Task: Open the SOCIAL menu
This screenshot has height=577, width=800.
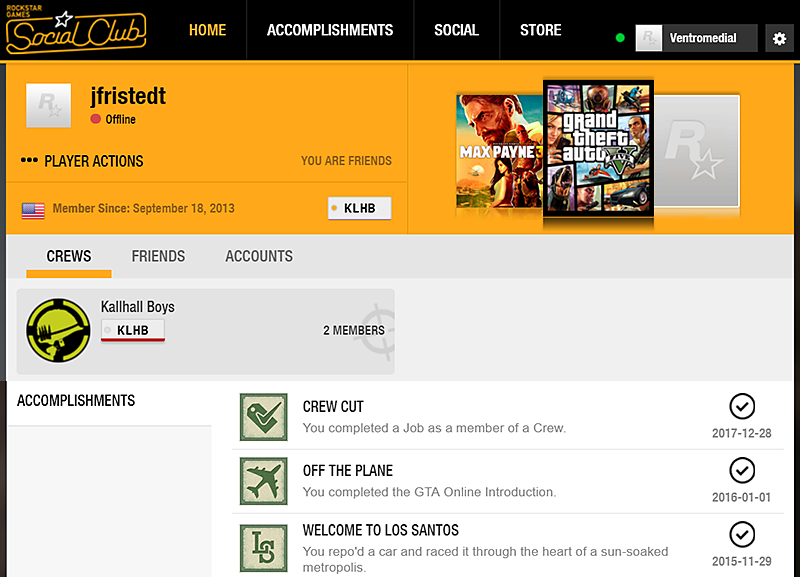Action: pyautogui.click(x=456, y=30)
